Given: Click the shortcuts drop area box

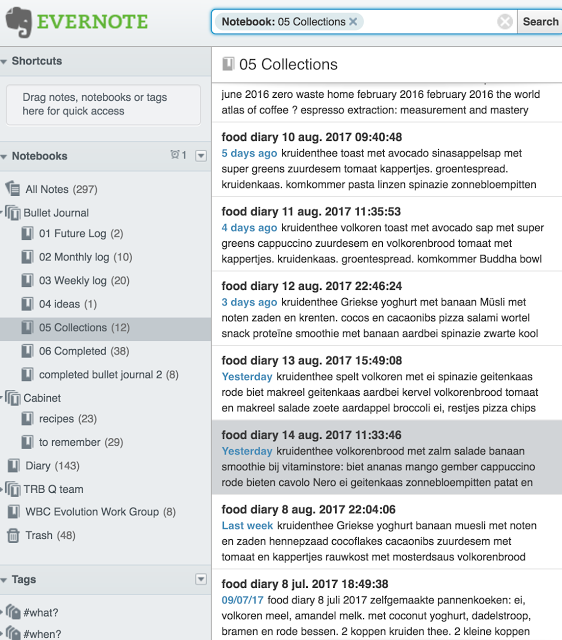Looking at the screenshot, I should click(103, 104).
